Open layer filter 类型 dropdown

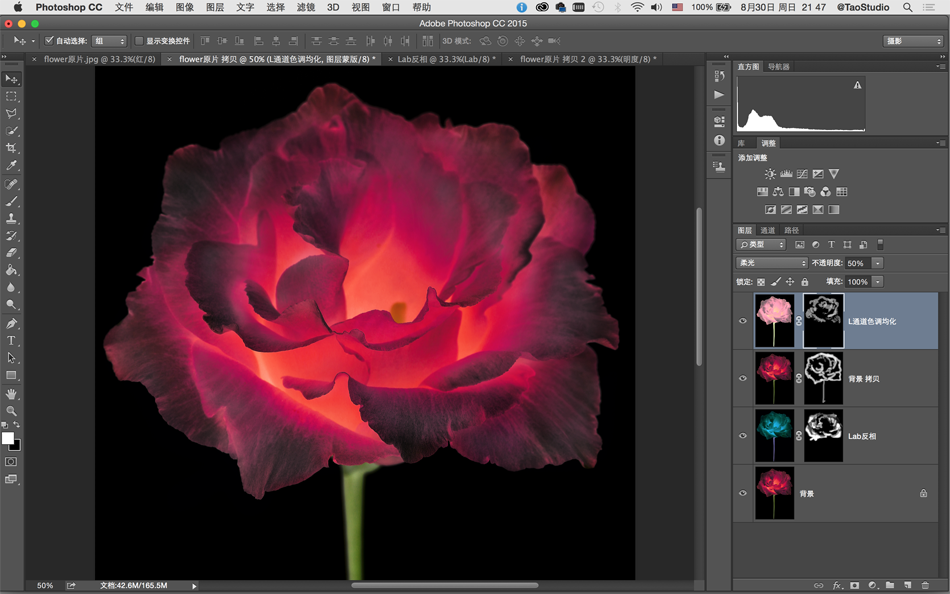761,244
